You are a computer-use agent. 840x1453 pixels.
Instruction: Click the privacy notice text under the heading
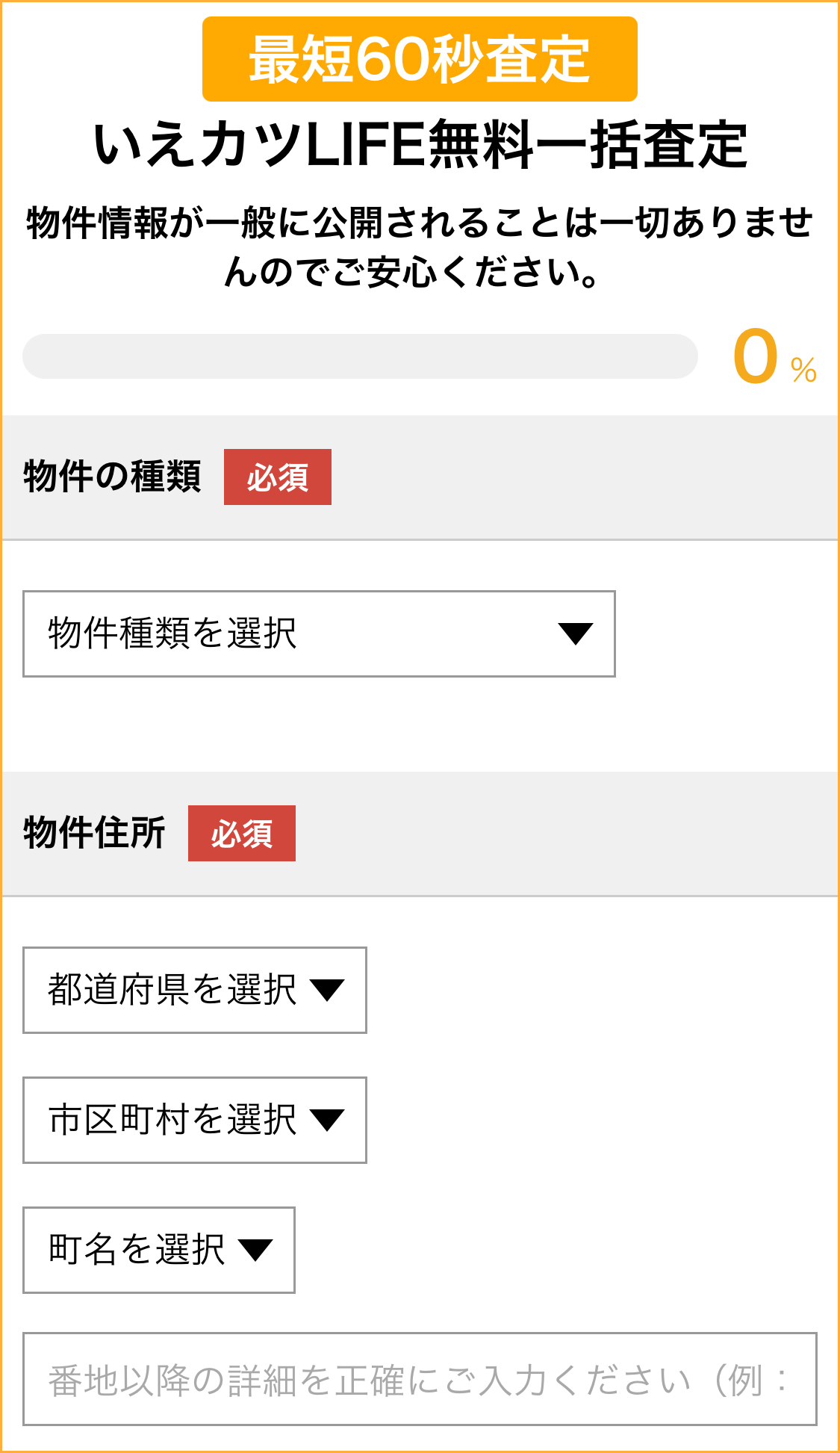click(x=420, y=247)
